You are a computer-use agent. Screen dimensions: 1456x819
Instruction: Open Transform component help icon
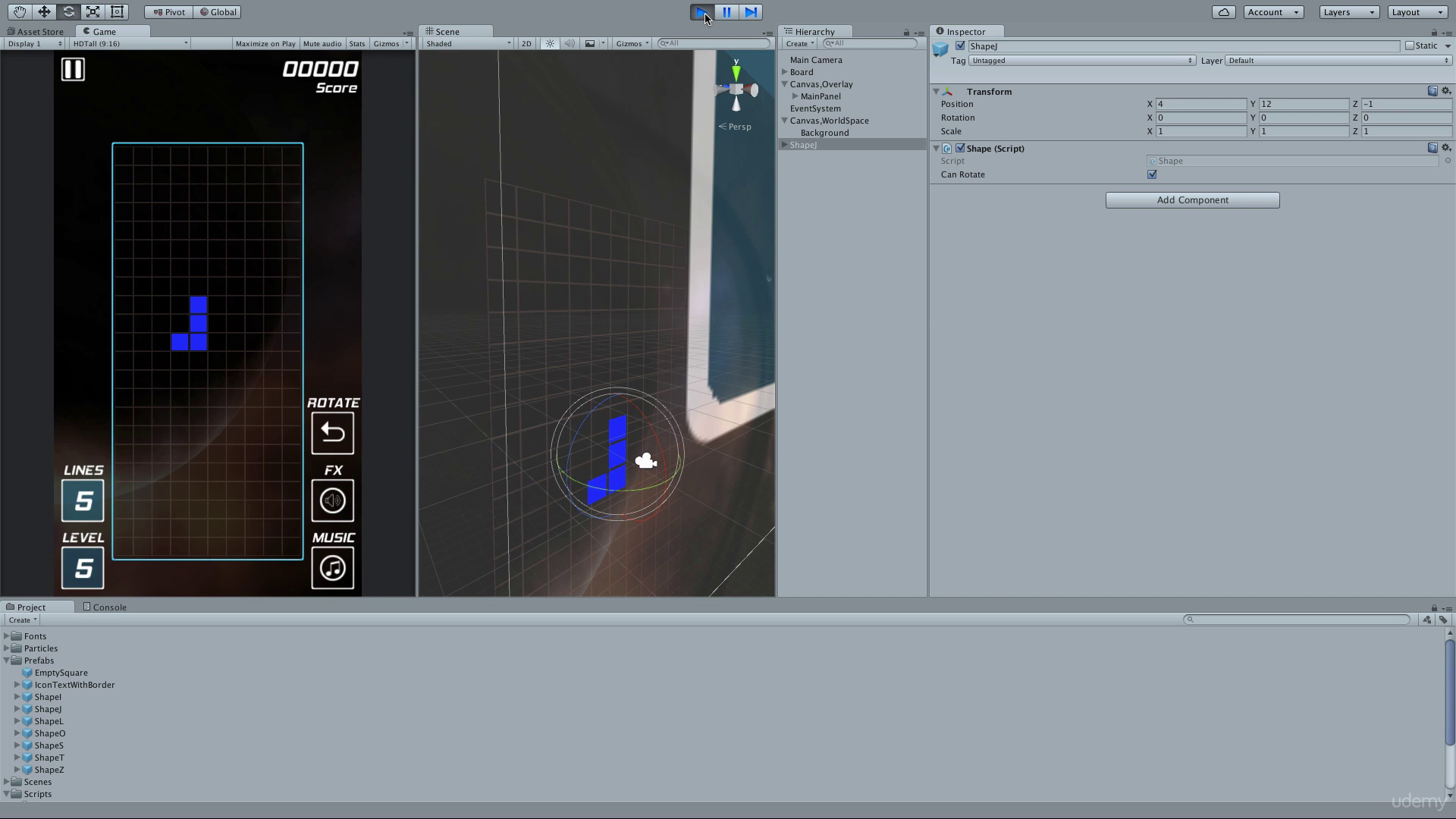[x=1432, y=91]
